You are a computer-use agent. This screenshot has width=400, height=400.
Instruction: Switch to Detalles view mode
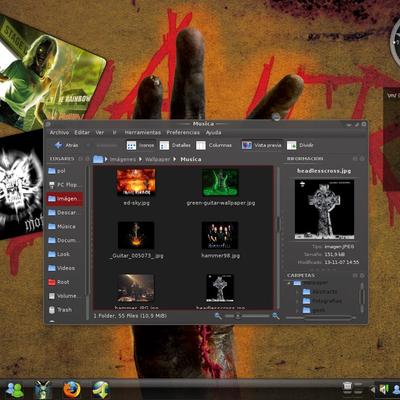(175, 145)
